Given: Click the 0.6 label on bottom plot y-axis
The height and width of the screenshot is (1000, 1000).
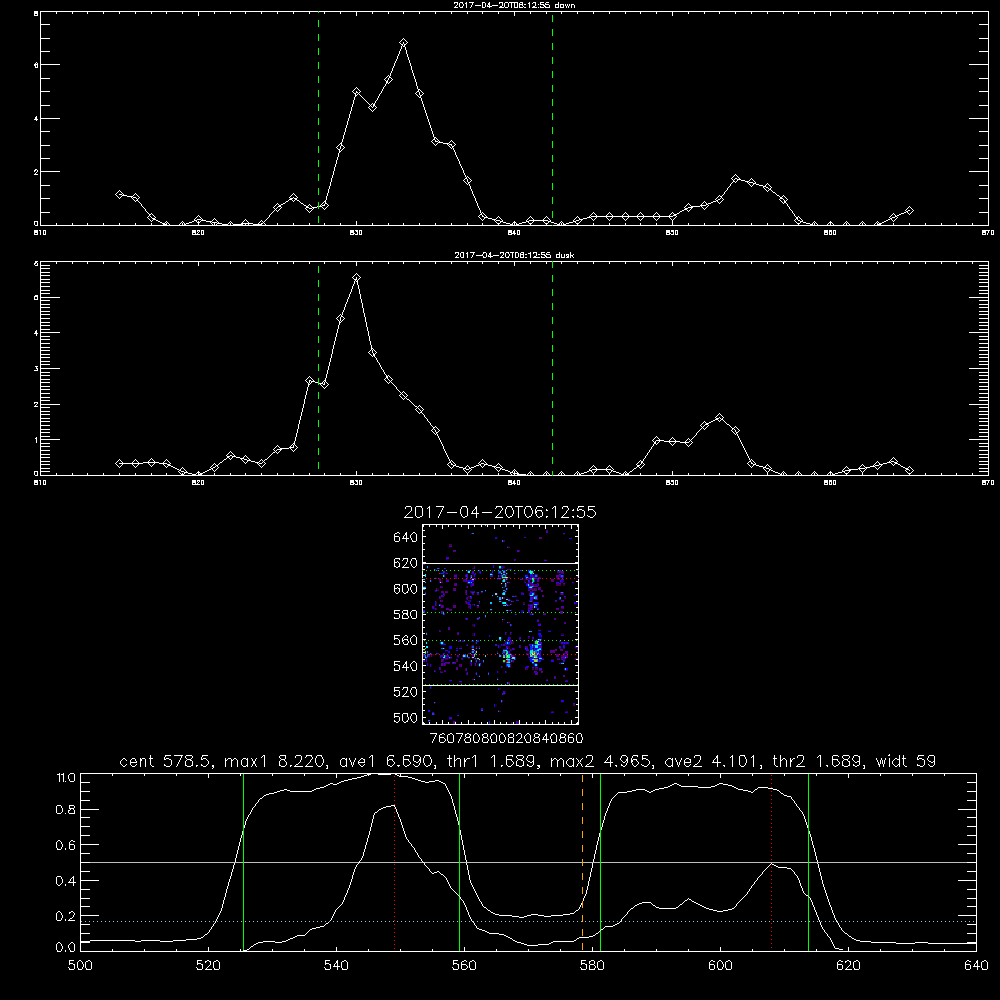Looking at the screenshot, I should click(x=65, y=845).
